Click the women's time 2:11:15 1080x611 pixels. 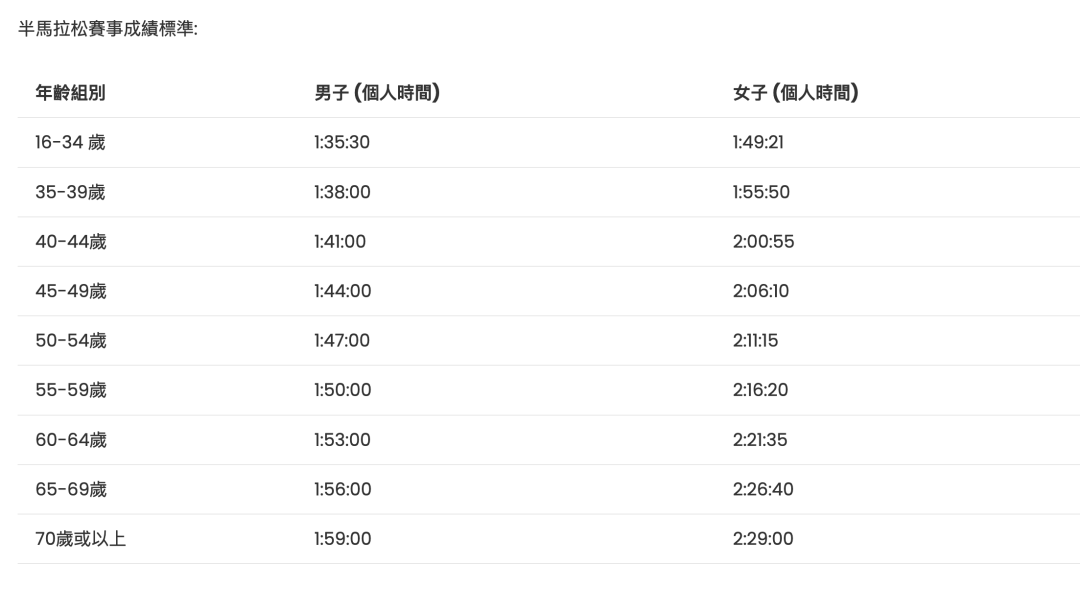(x=755, y=341)
